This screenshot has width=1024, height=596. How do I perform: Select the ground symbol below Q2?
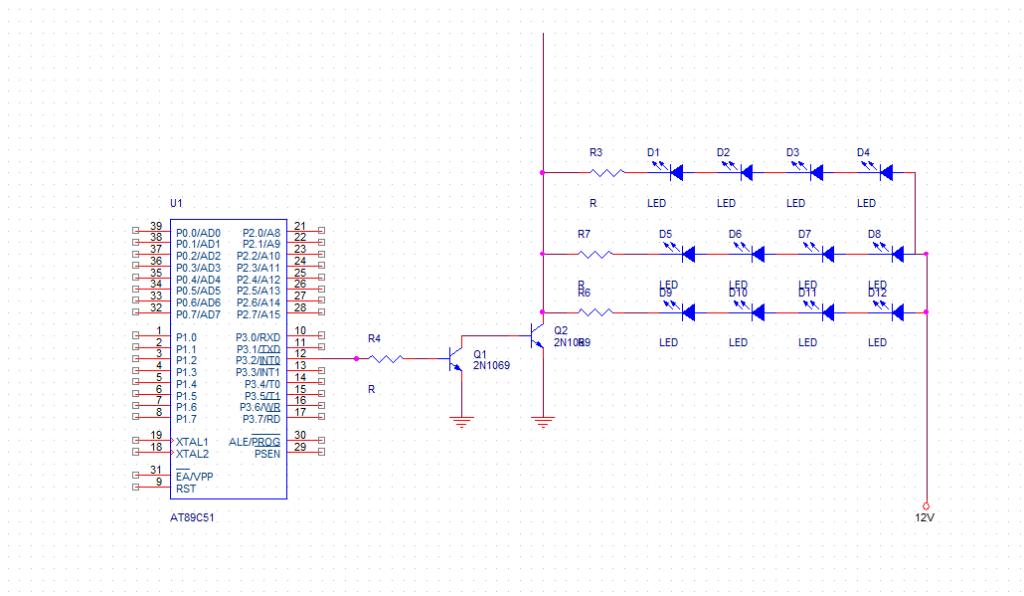[x=543, y=422]
